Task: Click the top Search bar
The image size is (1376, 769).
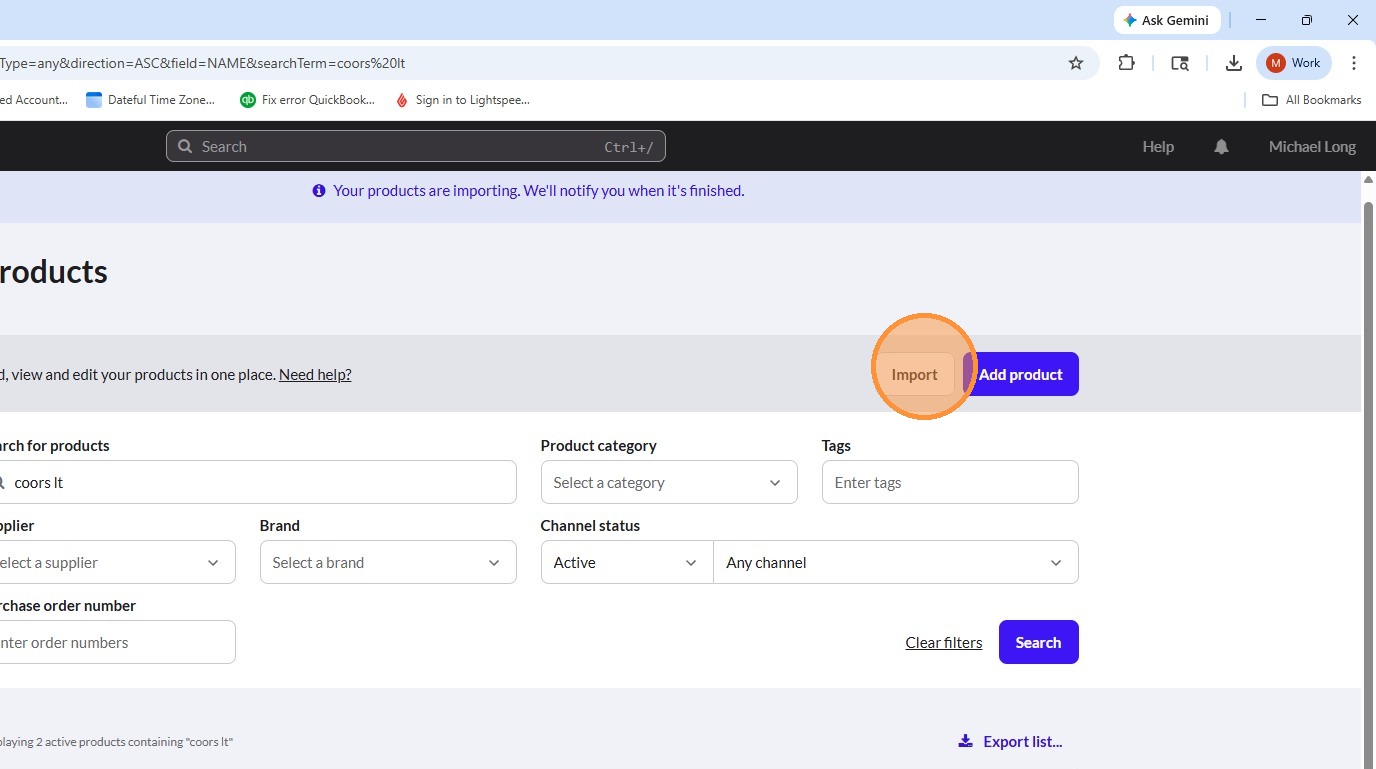Action: click(x=415, y=146)
